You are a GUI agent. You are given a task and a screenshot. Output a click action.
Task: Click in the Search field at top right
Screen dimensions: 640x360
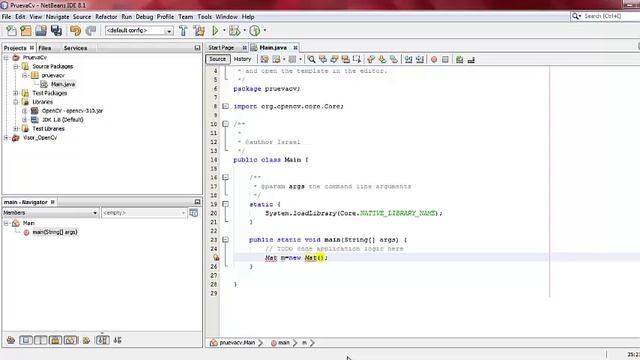pos(611,16)
